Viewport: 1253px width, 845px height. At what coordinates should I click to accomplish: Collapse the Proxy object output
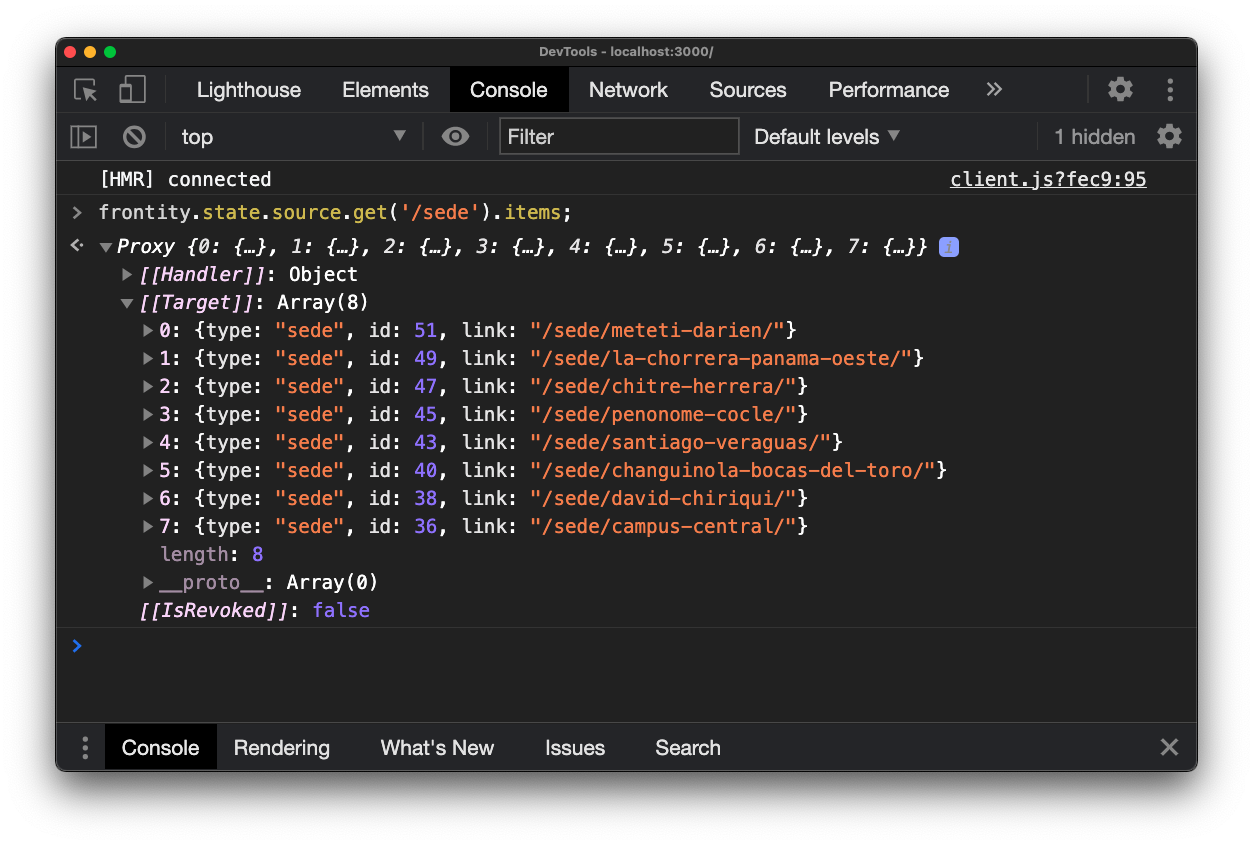[105, 247]
